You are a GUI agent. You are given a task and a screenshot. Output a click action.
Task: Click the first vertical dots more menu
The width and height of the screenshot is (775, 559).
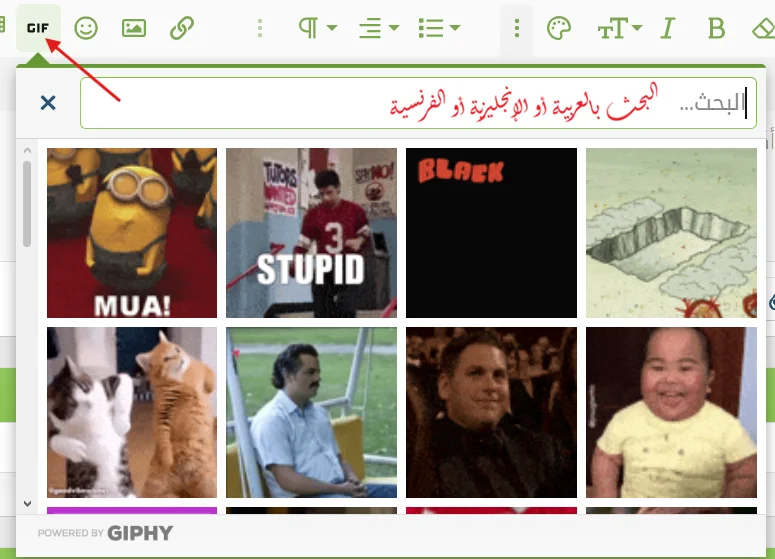[260, 28]
